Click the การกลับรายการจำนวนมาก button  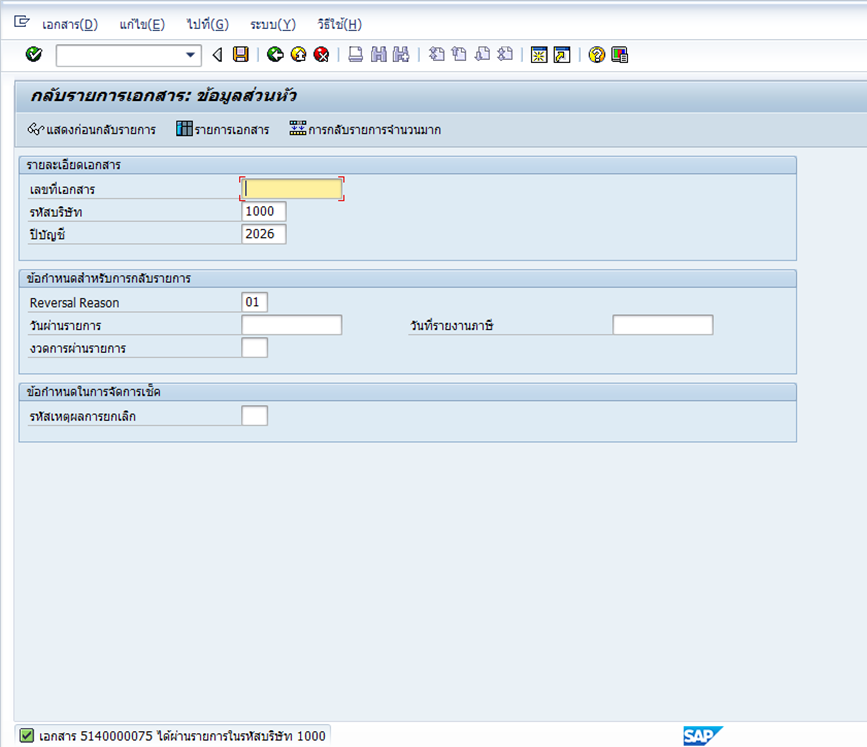coord(365,129)
